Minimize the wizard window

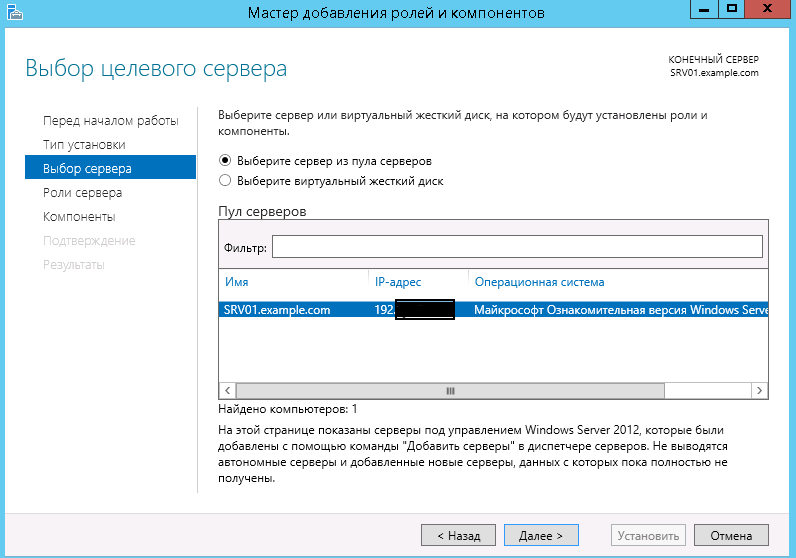pyautogui.click(x=704, y=9)
